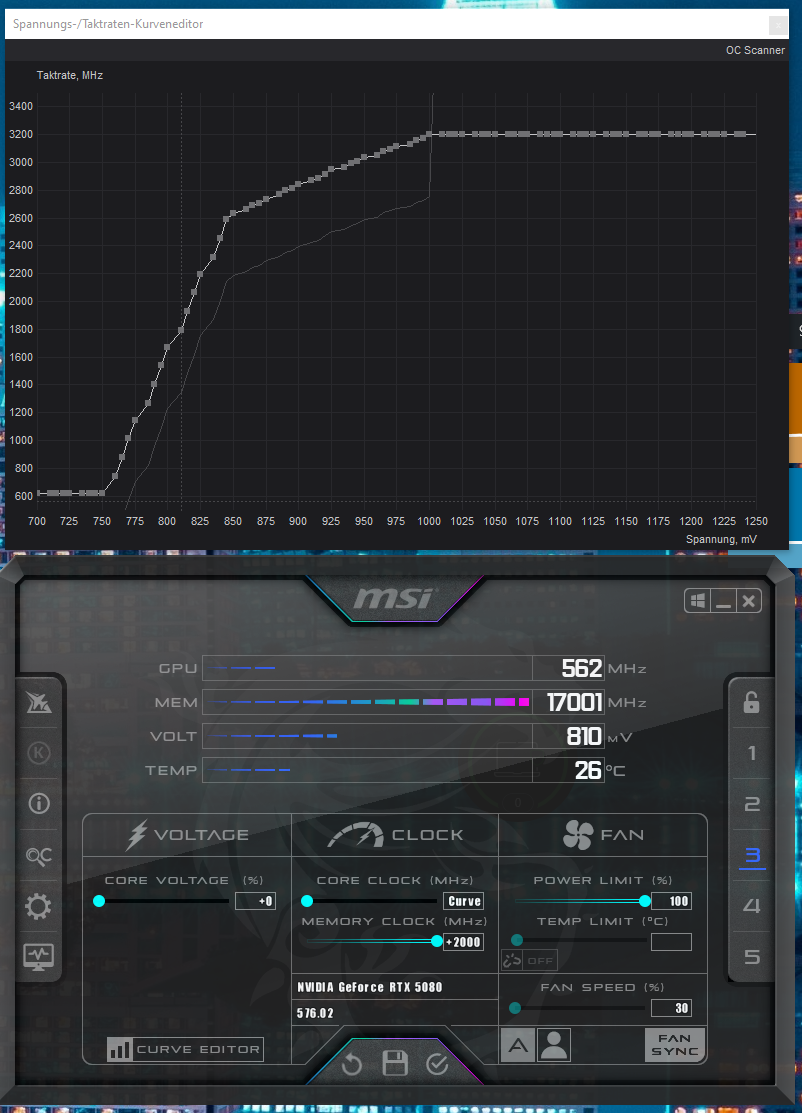
Task: Click the save floppy disk icon
Action: 395,1063
